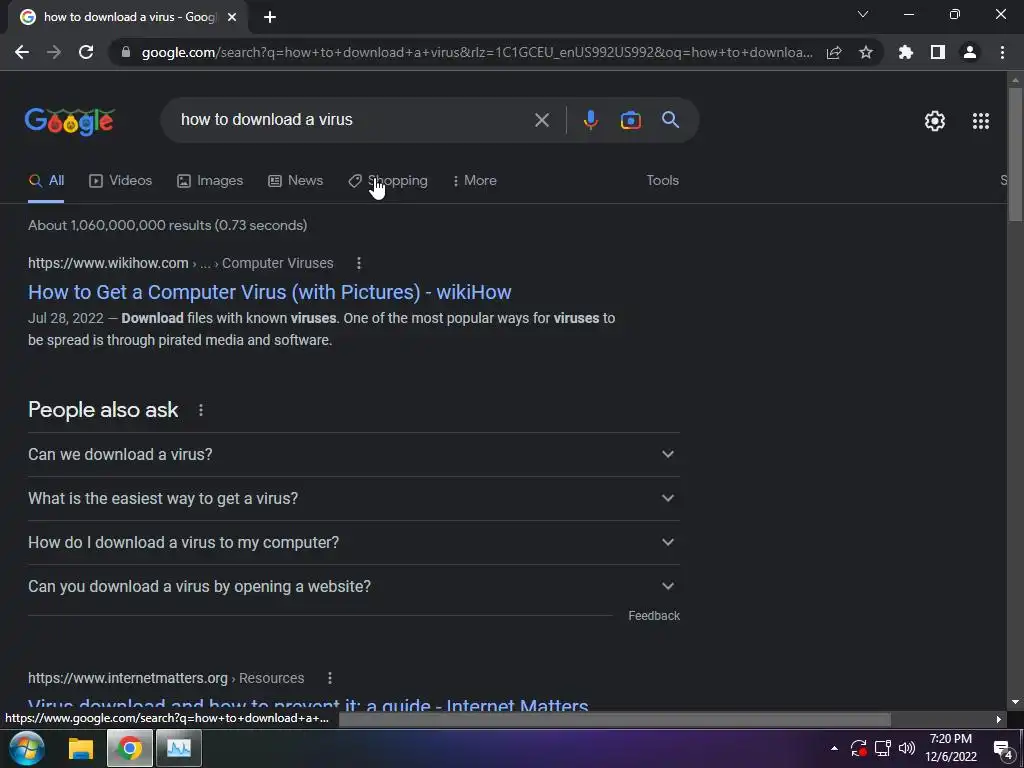Open the Chrome taskbar button

click(129, 748)
